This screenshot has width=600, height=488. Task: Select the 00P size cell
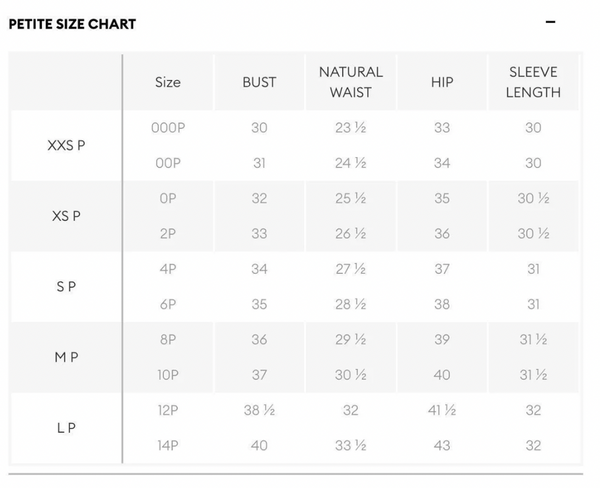coord(168,163)
